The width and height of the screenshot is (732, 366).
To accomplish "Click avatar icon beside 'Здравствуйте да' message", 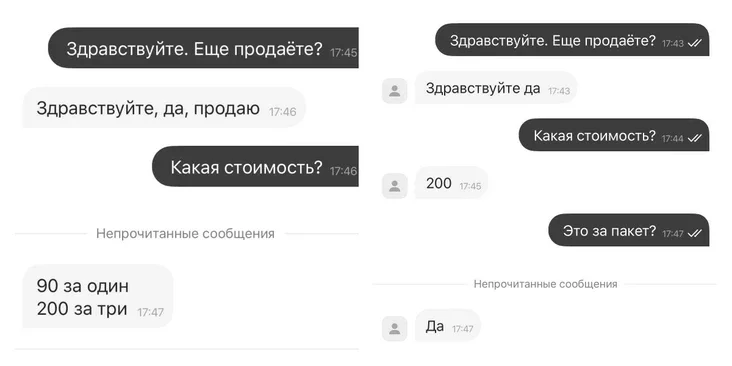I will pos(394,91).
